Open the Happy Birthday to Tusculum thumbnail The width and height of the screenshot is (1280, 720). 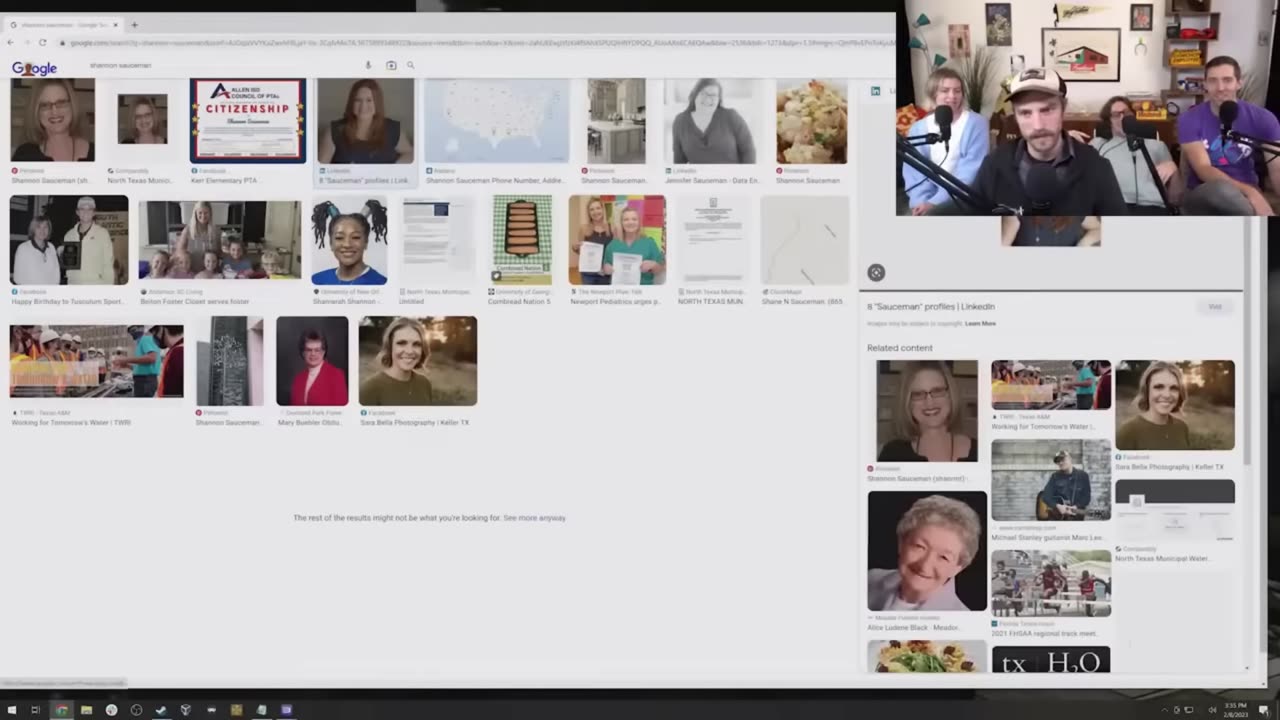tap(69, 240)
